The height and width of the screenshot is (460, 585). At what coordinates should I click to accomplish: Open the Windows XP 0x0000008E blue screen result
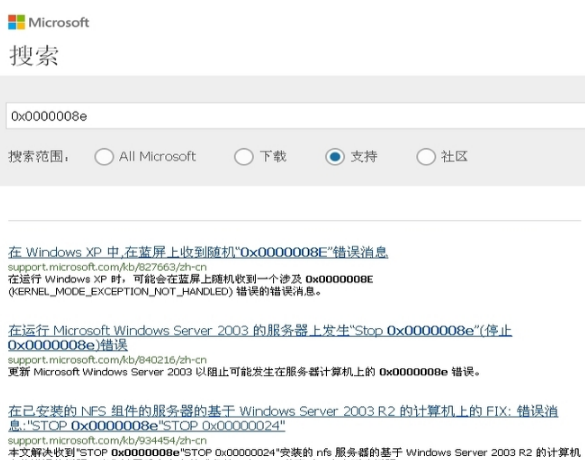[198, 252]
